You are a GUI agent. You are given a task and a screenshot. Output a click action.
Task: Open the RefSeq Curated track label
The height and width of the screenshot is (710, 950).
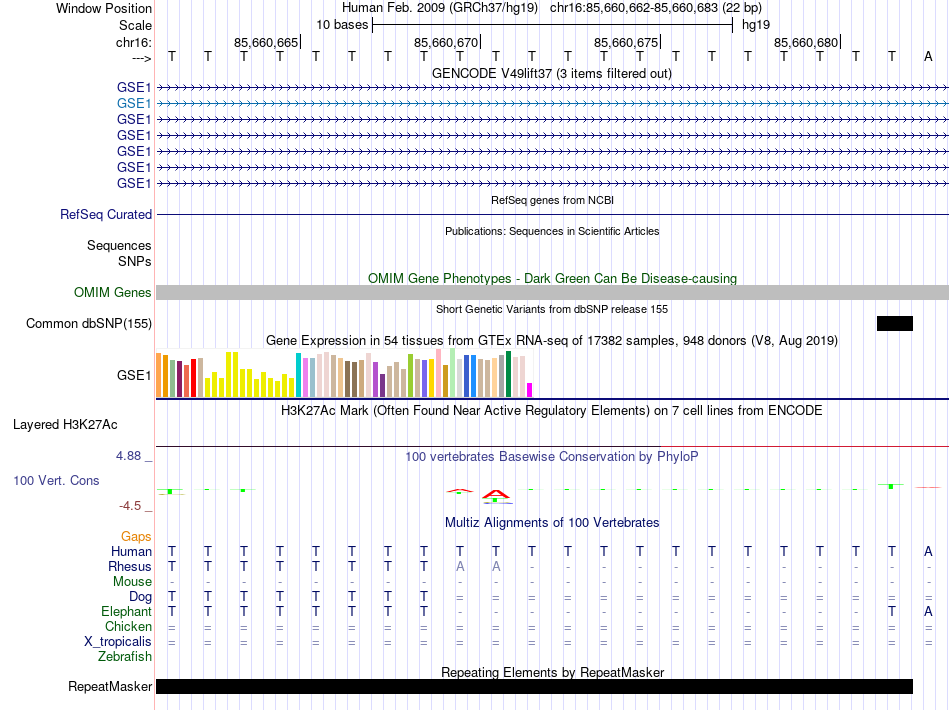(x=106, y=214)
